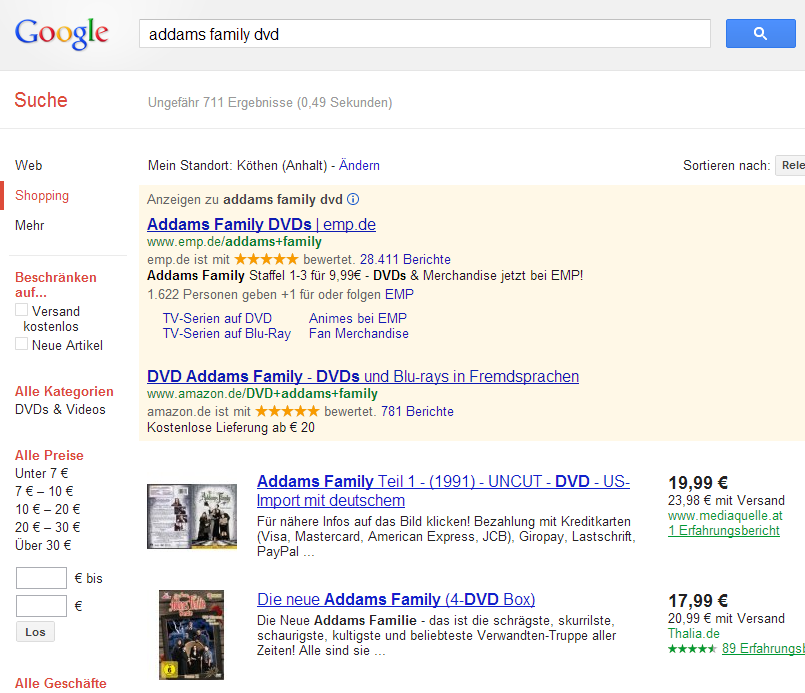805x693 pixels.
Task: Click the www.amazon.de/DVD+addams+family green URL
Action: 262,393
